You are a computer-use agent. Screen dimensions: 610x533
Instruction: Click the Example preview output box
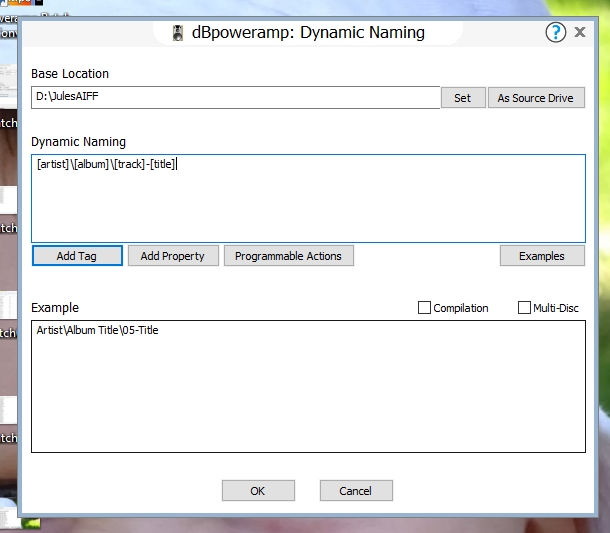[308, 386]
